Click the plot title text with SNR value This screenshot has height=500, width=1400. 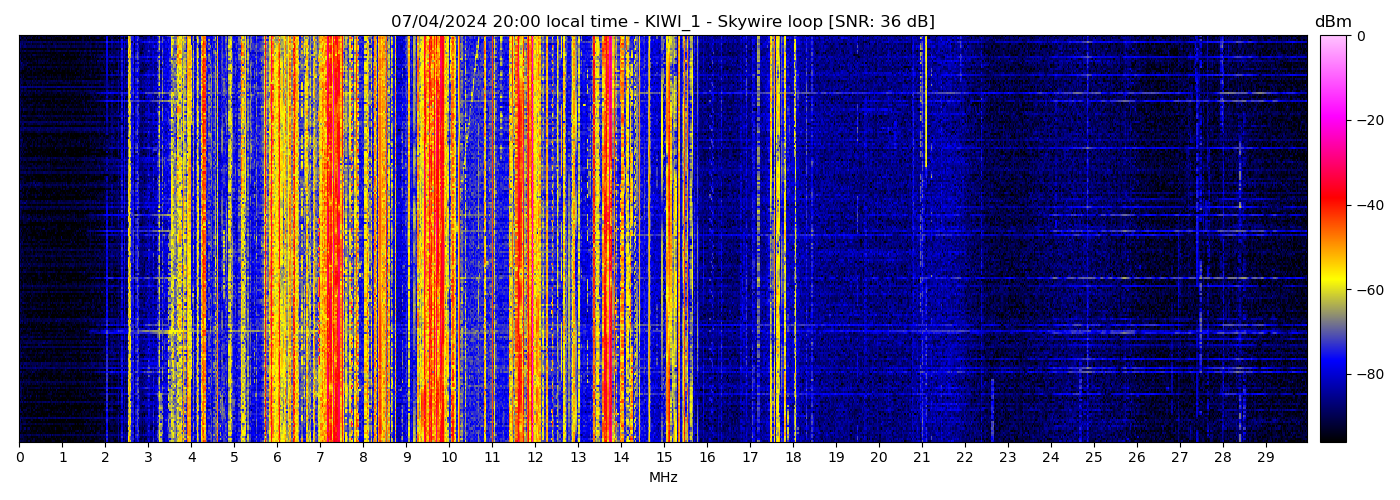click(662, 22)
